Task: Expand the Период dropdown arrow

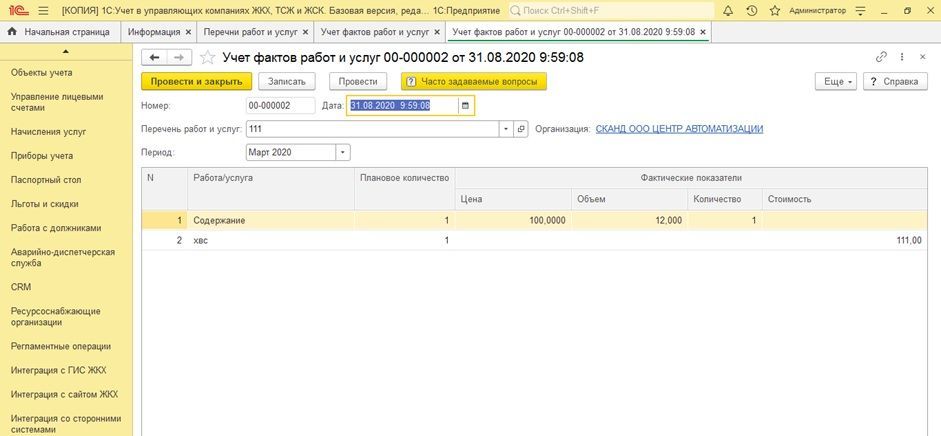Action: (343, 152)
